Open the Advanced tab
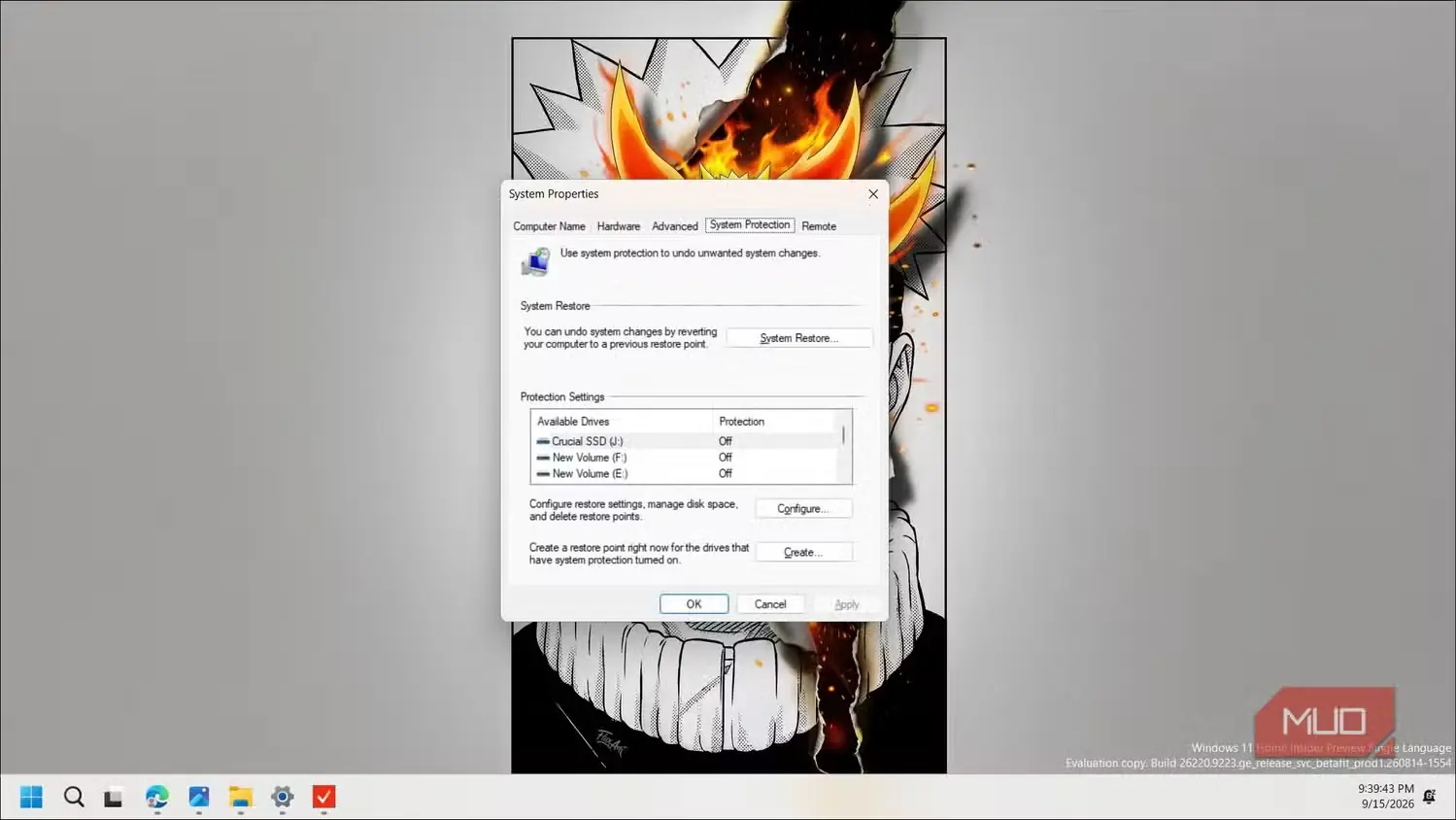Screen dimensions: 1456x820 [x=675, y=226]
